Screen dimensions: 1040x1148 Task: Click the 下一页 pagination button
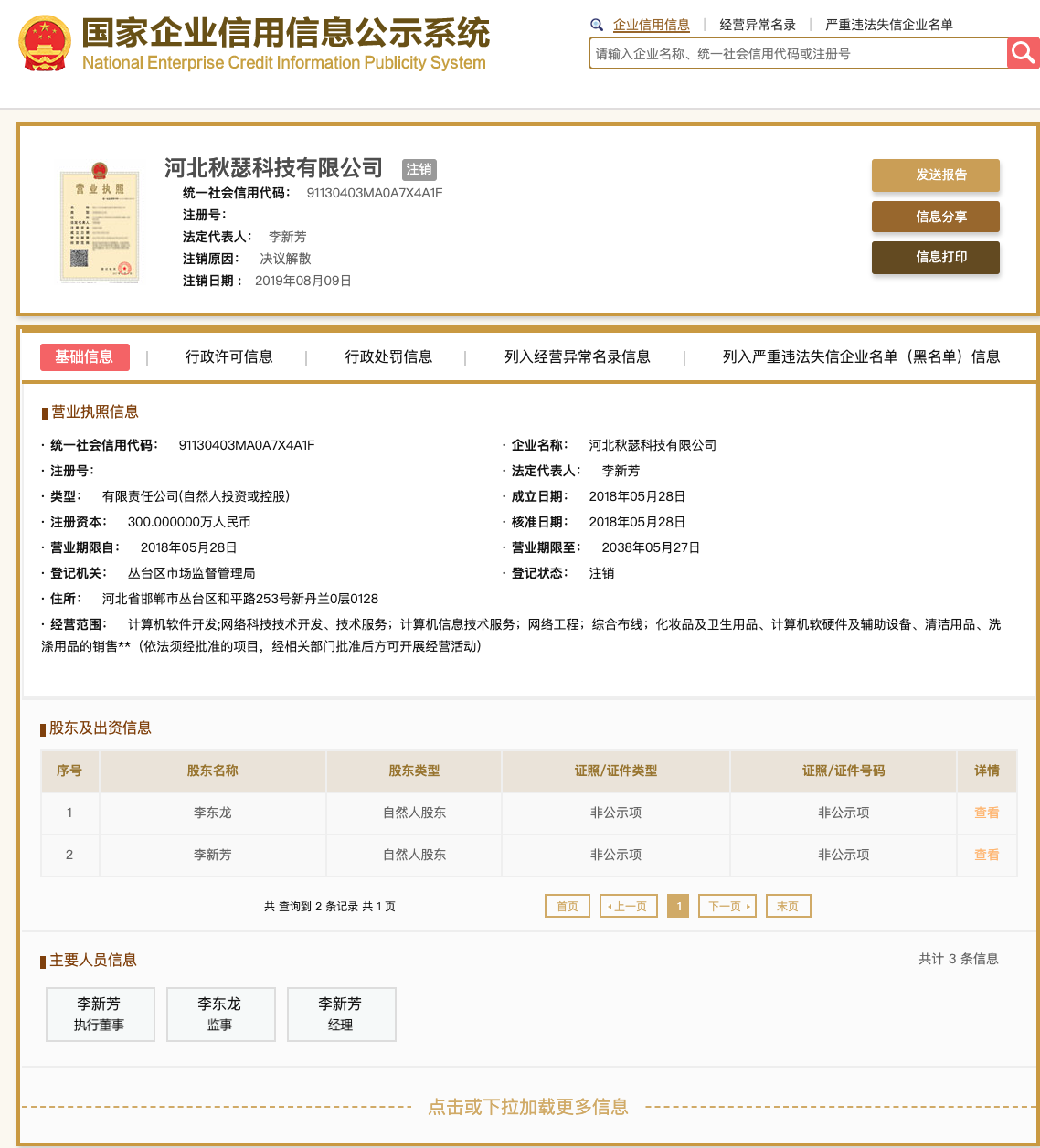pos(727,906)
